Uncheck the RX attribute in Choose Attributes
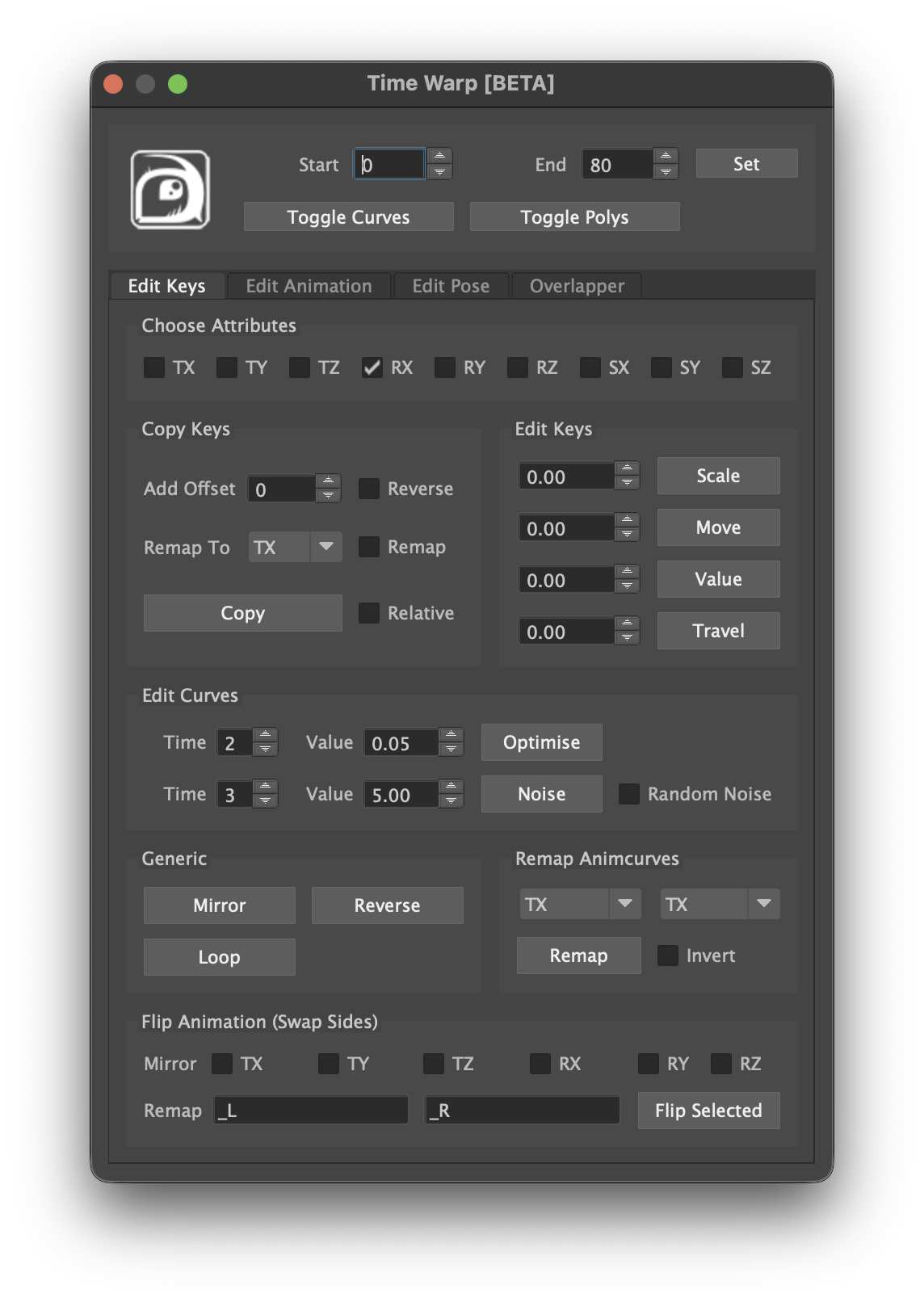Viewport: 924px width, 1302px height. 372,367
